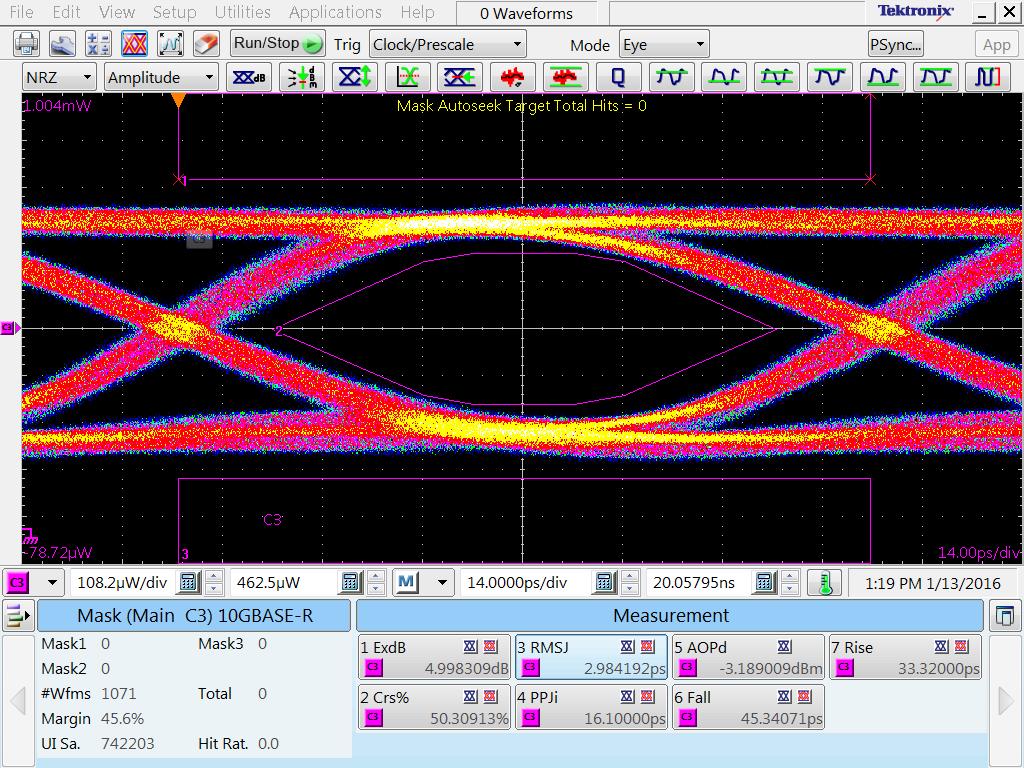Open the Trig Clock/Prescale dropdown
The image size is (1024, 768).
click(447, 45)
